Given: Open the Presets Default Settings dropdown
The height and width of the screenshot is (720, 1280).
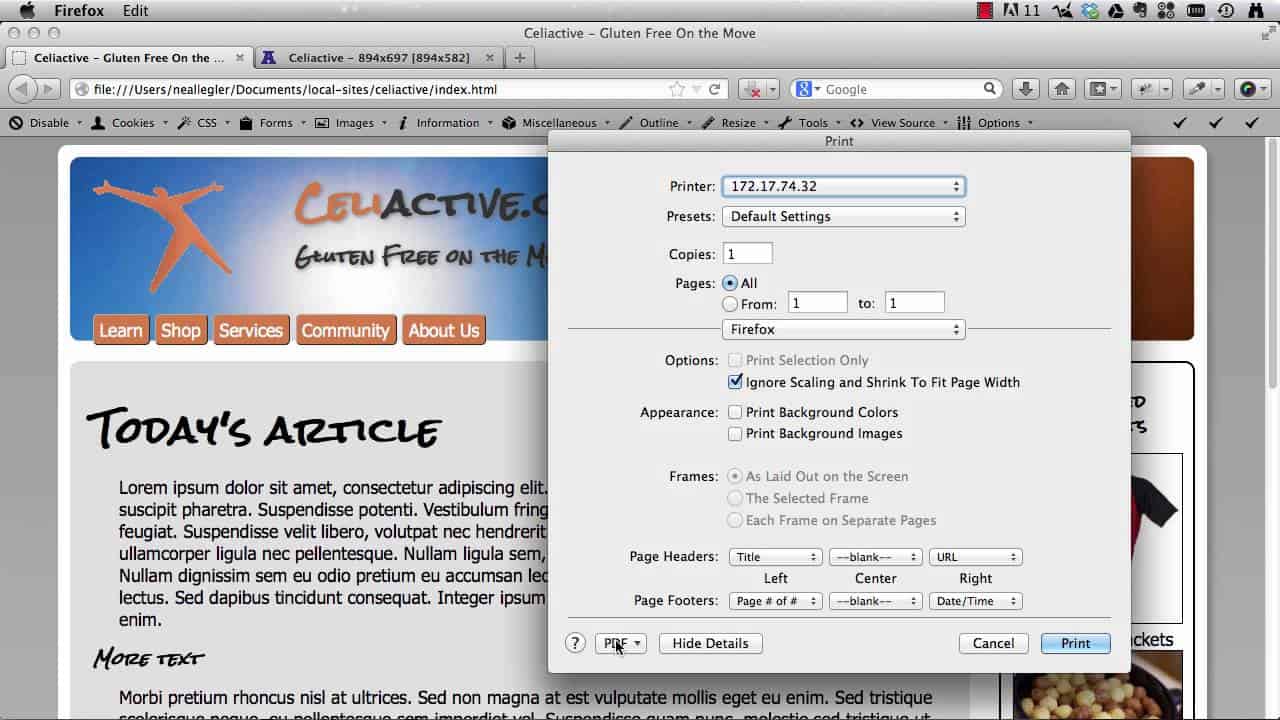Looking at the screenshot, I should (843, 216).
